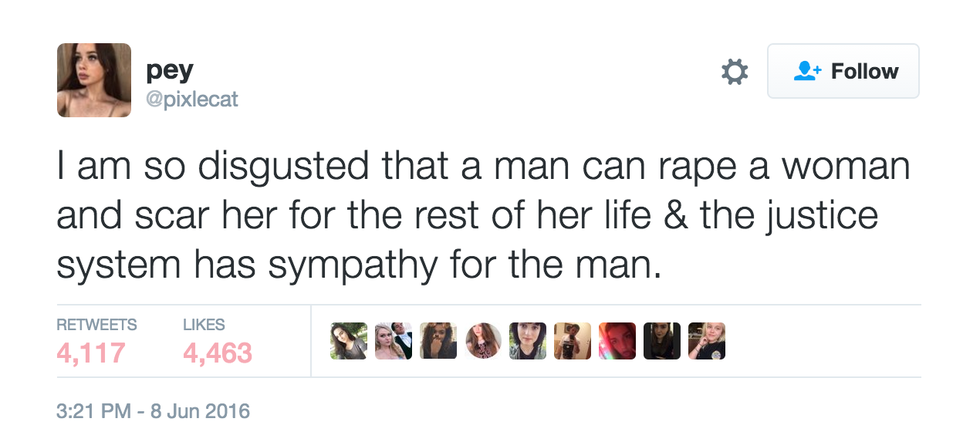Click the first liker avatar in the row
The width and height of the screenshot is (980, 432).
click(x=349, y=341)
